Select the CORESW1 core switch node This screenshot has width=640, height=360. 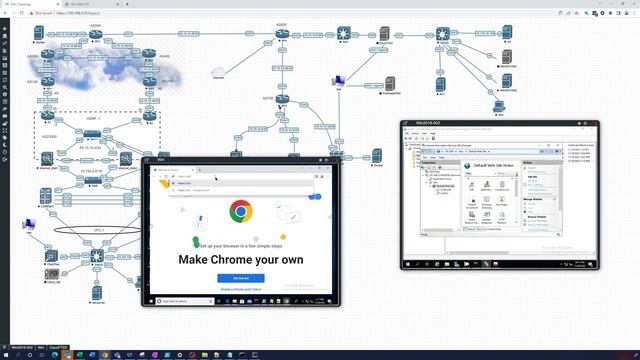click(x=46, y=196)
